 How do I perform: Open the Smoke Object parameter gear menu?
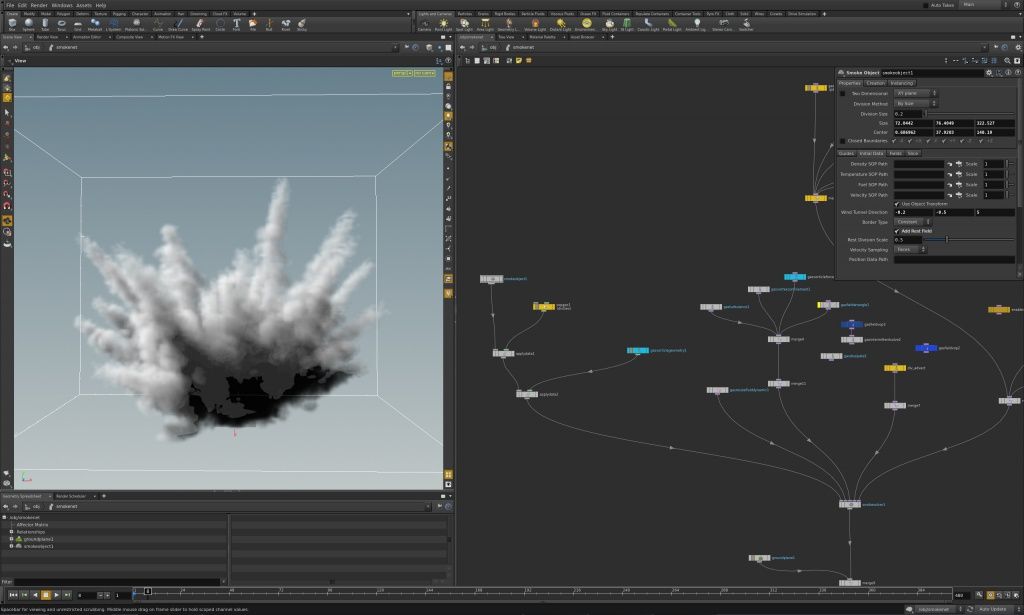(989, 72)
